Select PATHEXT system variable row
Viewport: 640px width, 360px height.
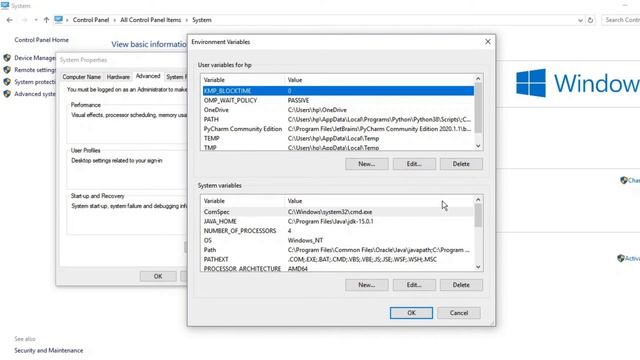(x=338, y=259)
